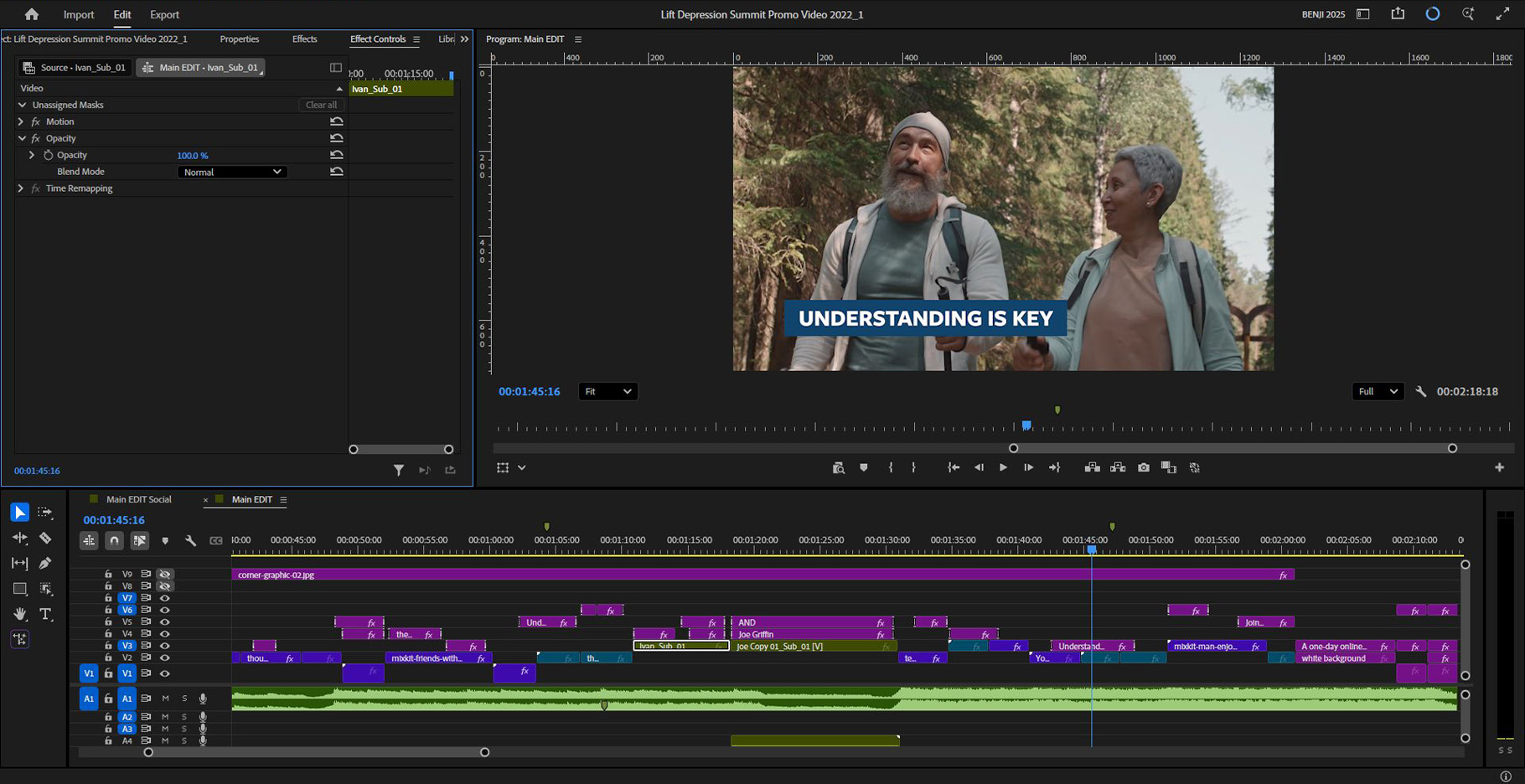Click the Clear all masks button

coord(321,105)
